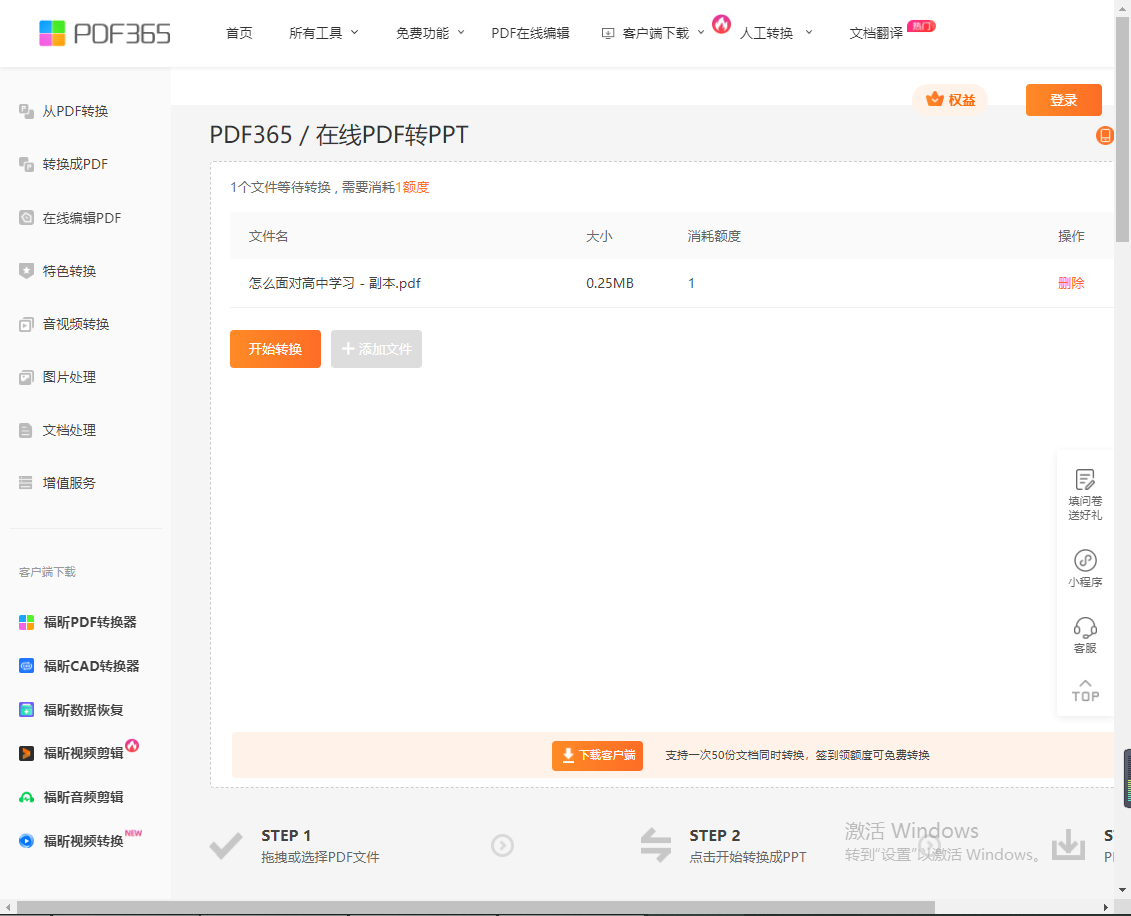Click the crown 权益 badge

950,100
